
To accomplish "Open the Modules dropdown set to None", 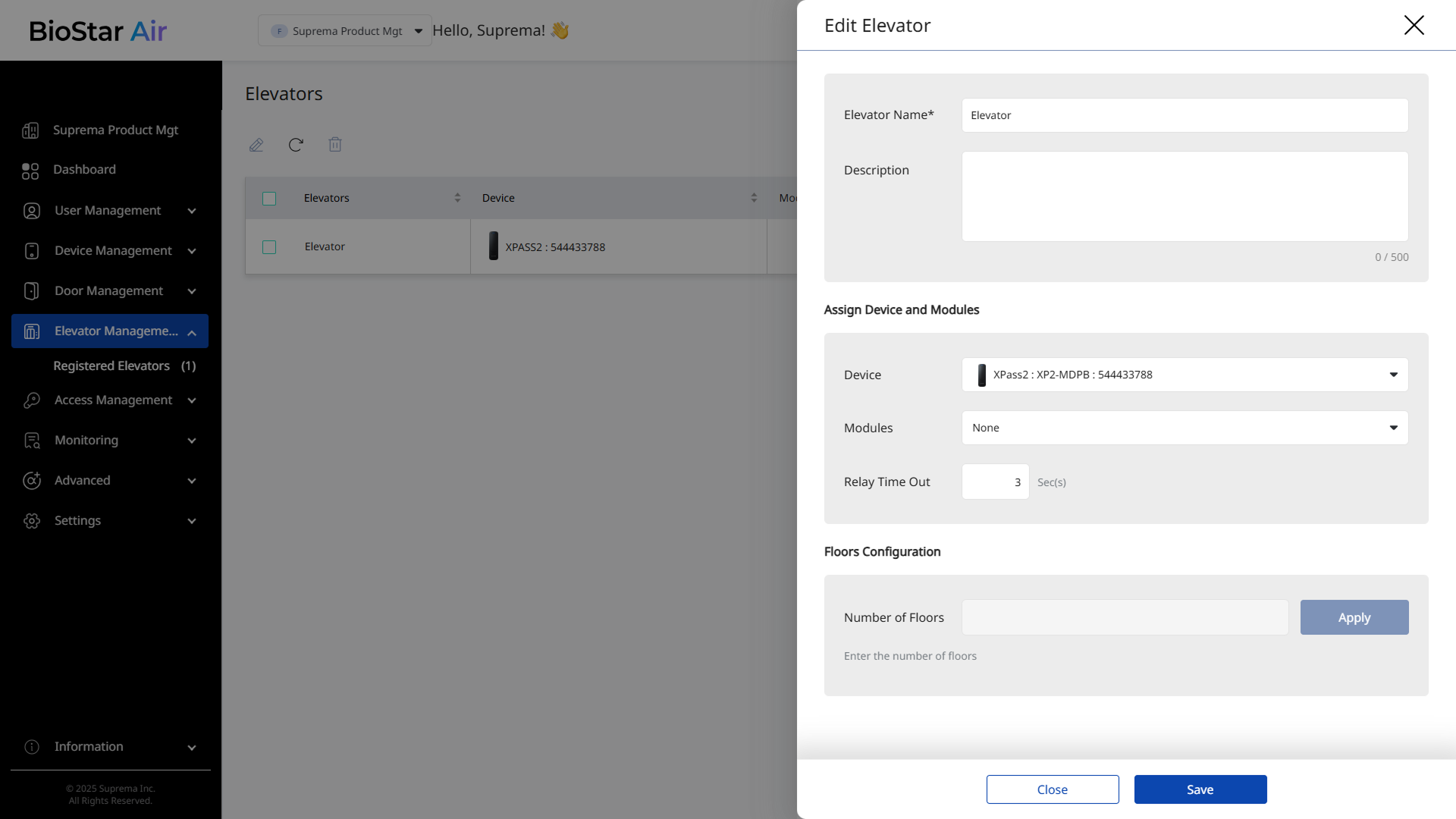I will click(x=1185, y=428).
